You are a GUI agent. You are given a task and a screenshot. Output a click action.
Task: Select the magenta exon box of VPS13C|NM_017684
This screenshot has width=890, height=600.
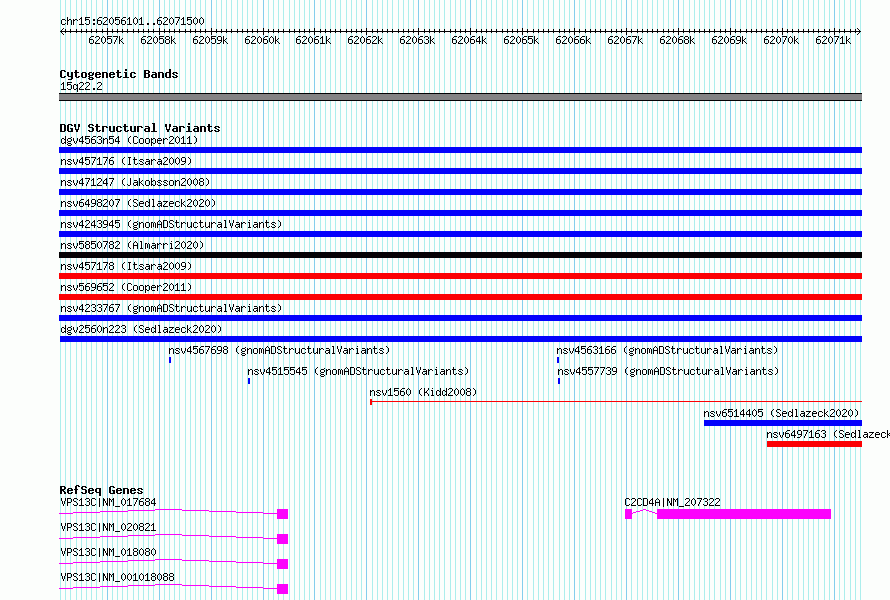tap(283, 514)
